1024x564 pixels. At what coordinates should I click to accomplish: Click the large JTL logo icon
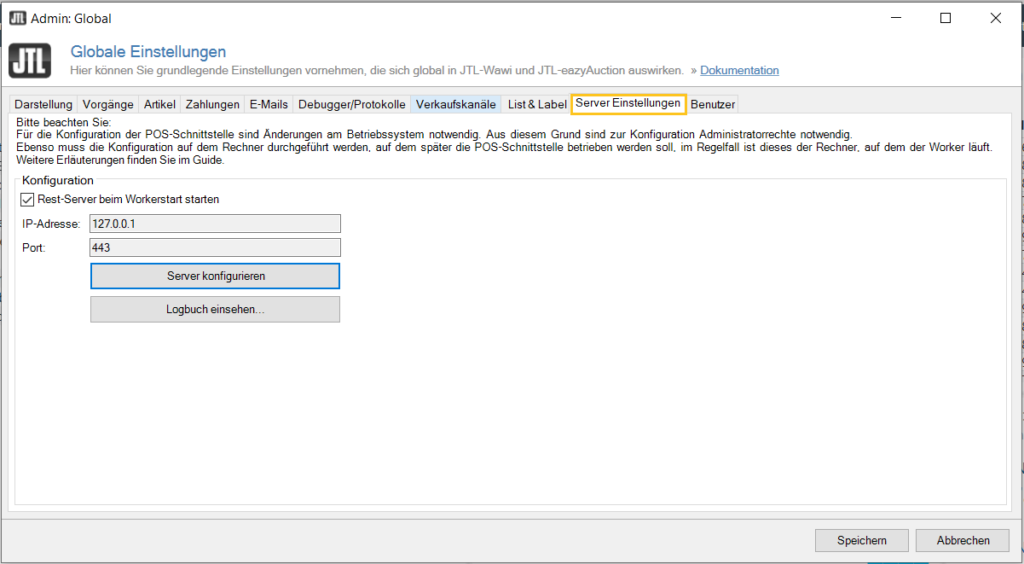30,61
